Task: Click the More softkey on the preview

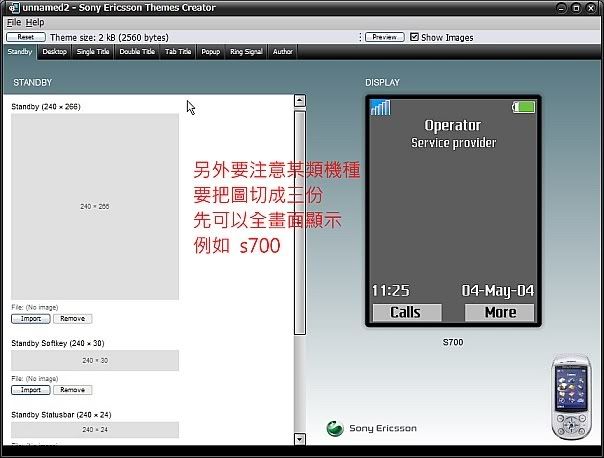Action: (500, 312)
